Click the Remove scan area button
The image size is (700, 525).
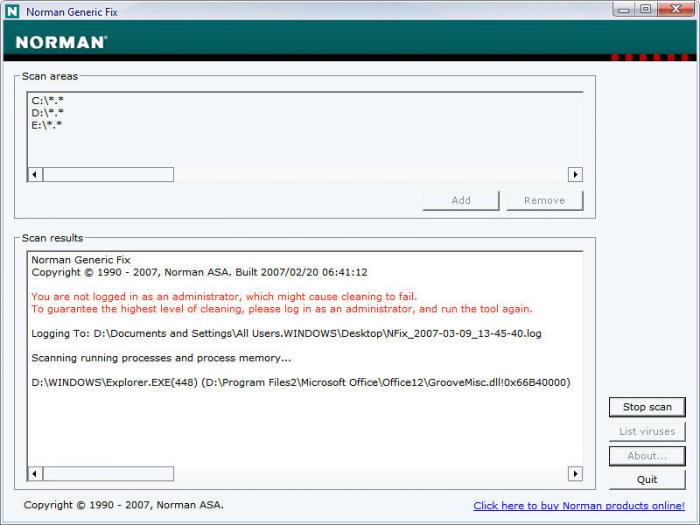(x=545, y=200)
